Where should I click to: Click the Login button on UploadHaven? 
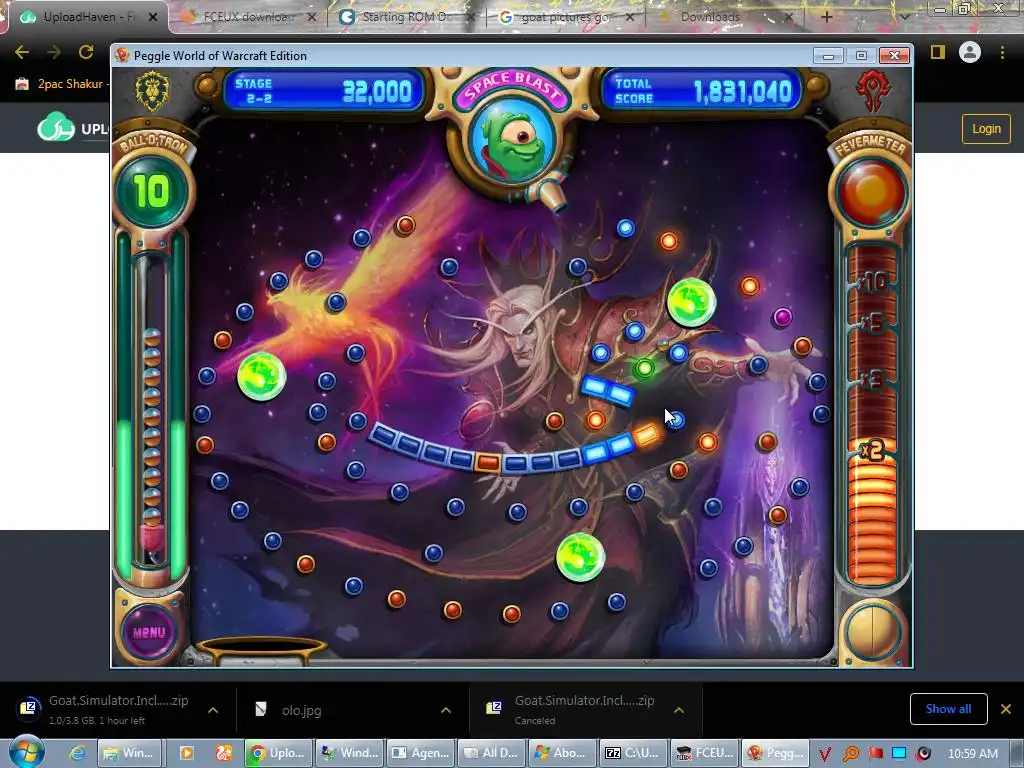coord(986,129)
